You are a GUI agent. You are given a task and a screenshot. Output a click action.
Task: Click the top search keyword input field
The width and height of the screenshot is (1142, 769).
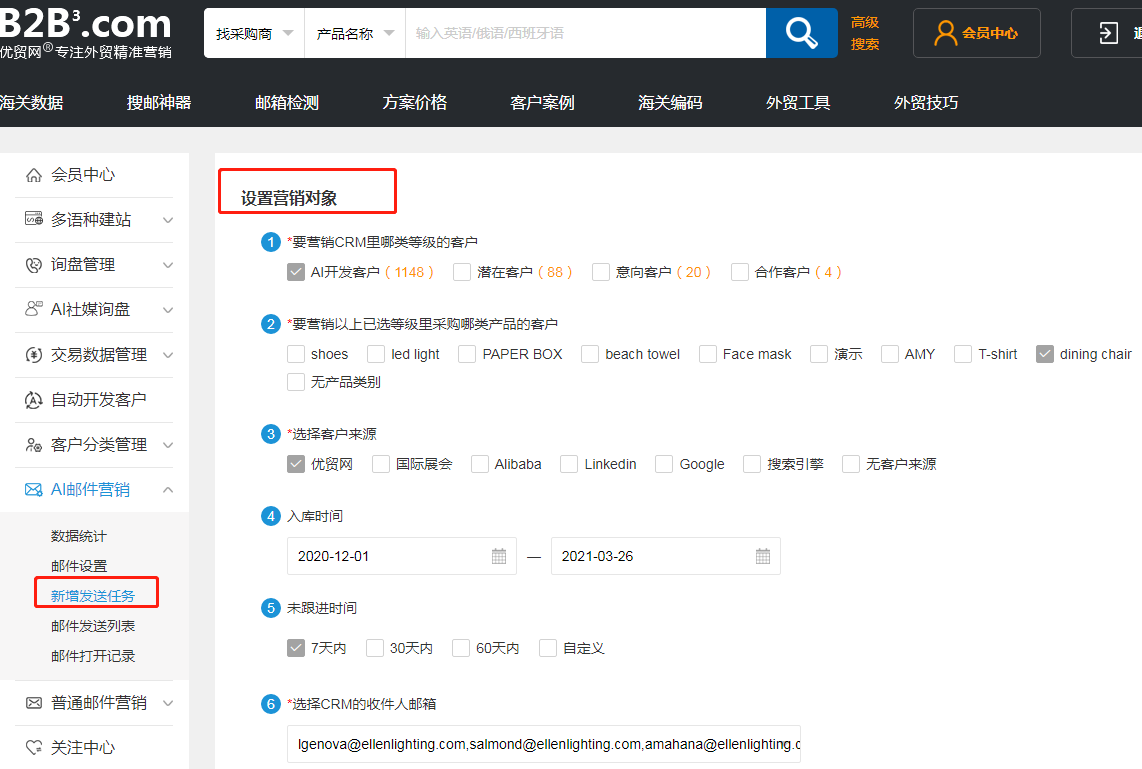pos(586,33)
